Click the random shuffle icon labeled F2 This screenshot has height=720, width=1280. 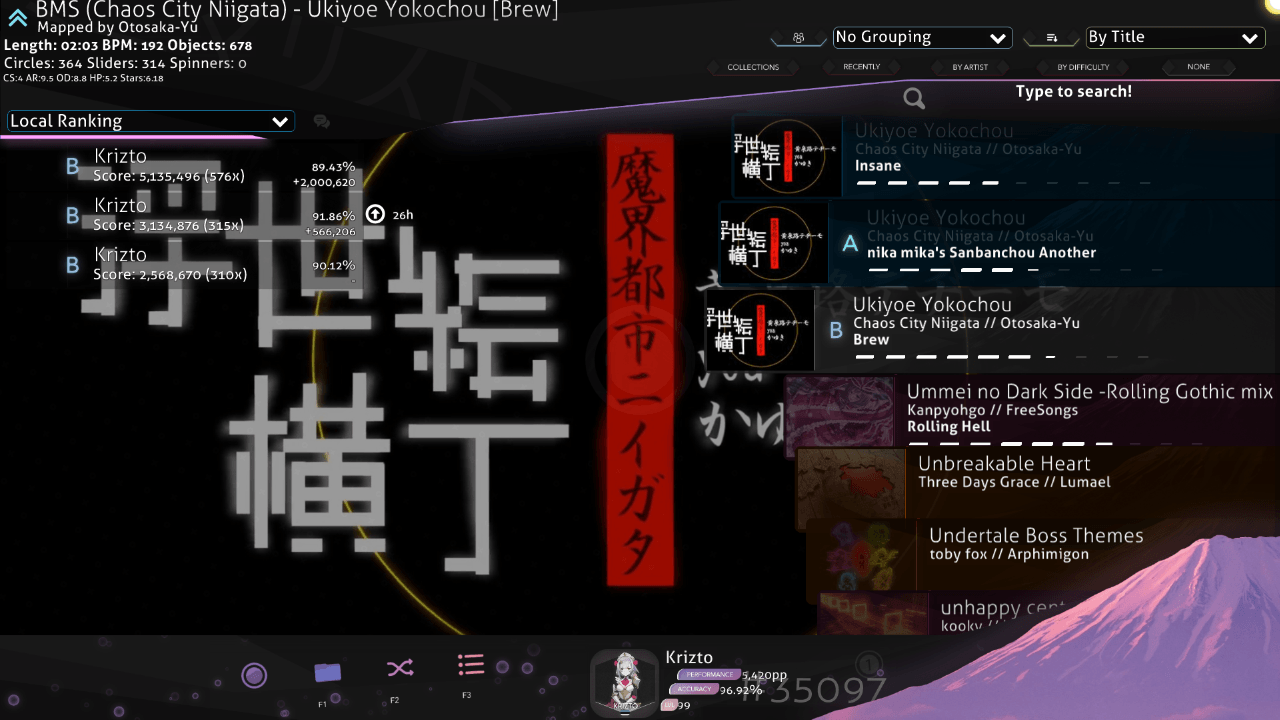pyautogui.click(x=399, y=669)
